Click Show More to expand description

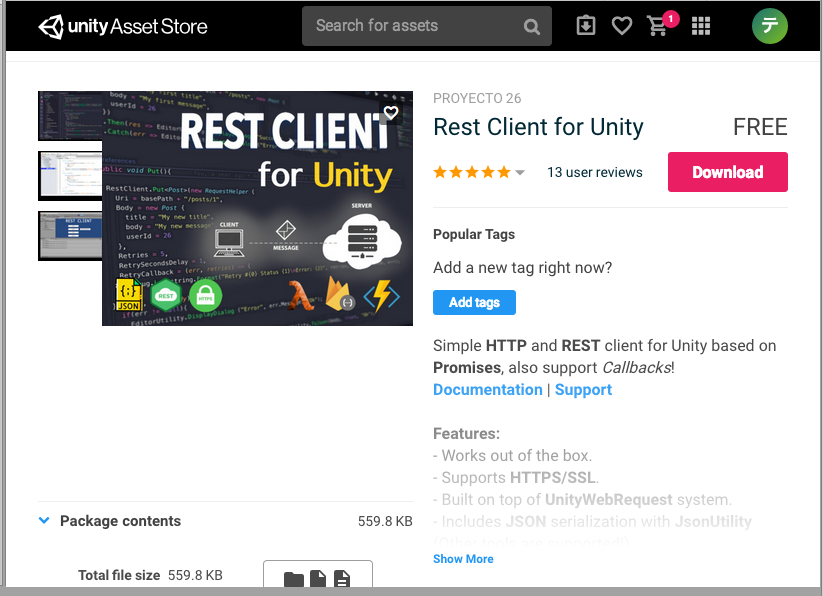[463, 559]
